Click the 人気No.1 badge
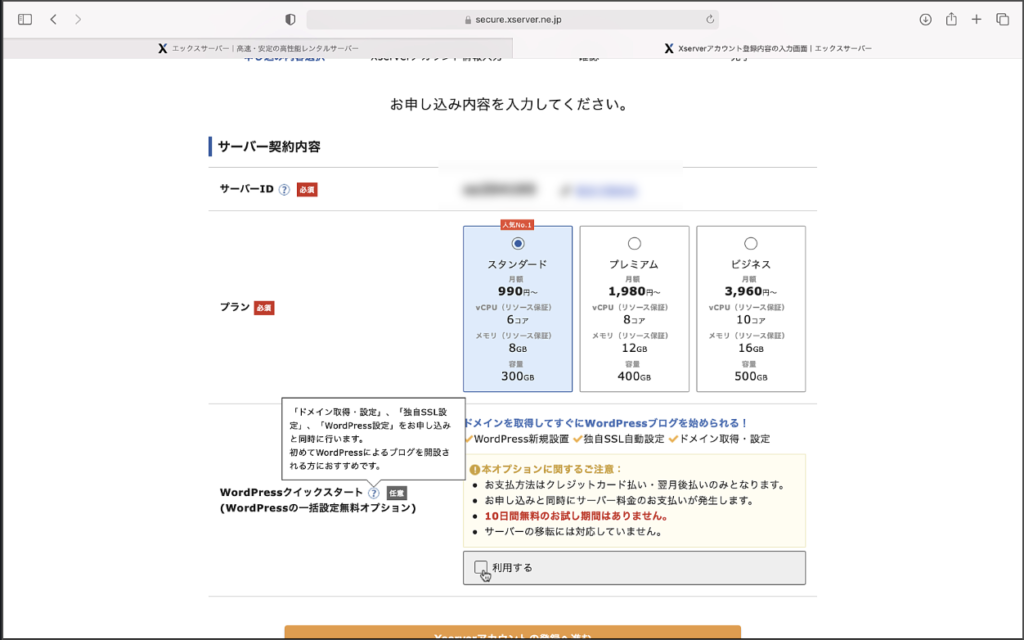The width and height of the screenshot is (1024, 640). coord(517,225)
